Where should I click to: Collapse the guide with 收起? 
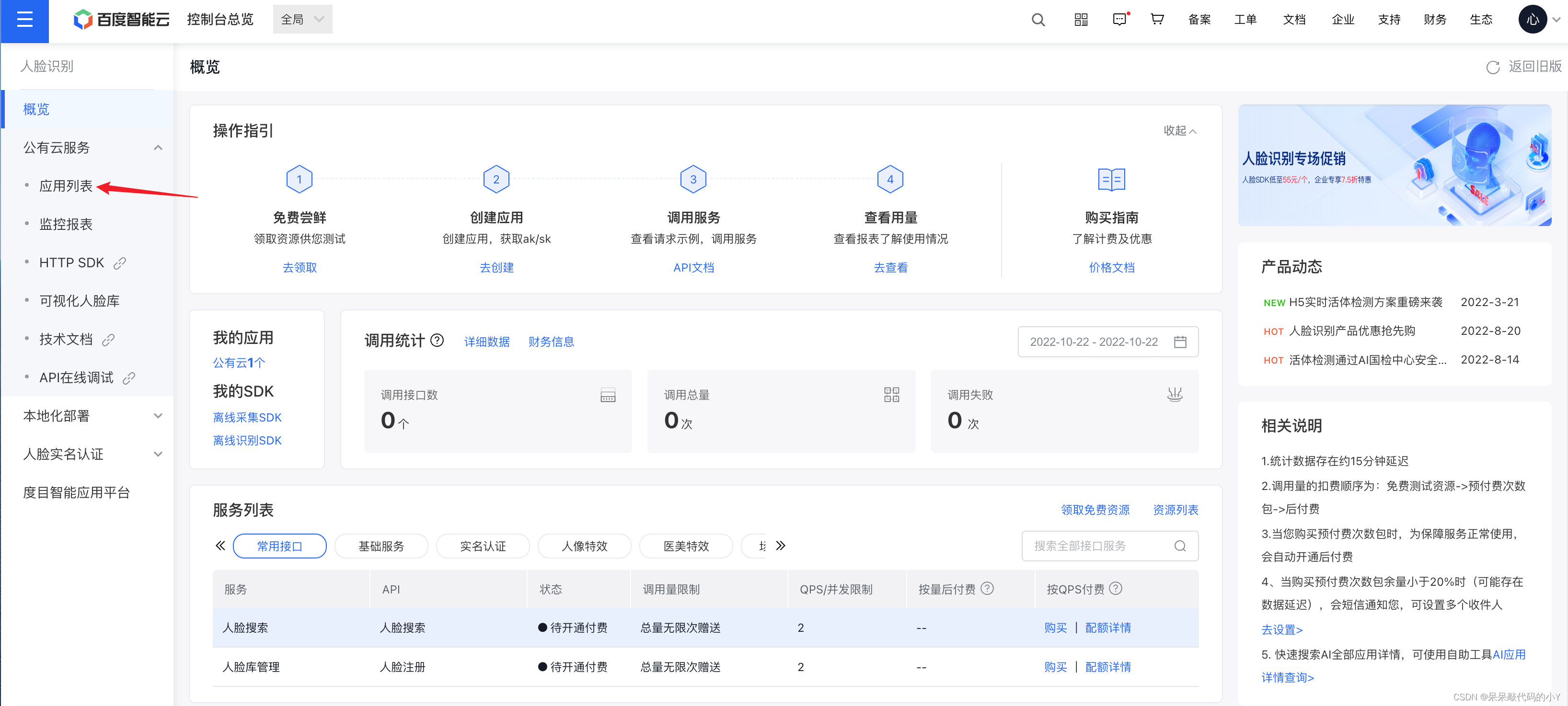1180,130
